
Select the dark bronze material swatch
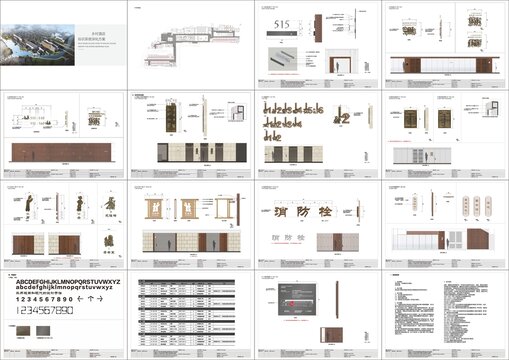click(x=23, y=331)
